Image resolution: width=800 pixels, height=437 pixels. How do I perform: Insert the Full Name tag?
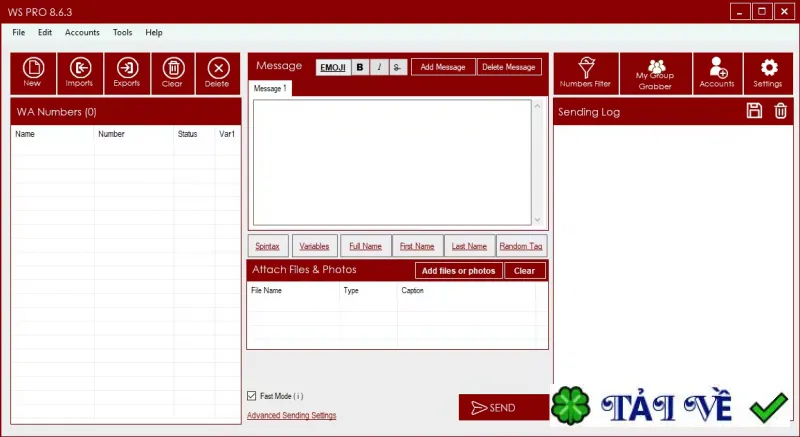point(365,246)
